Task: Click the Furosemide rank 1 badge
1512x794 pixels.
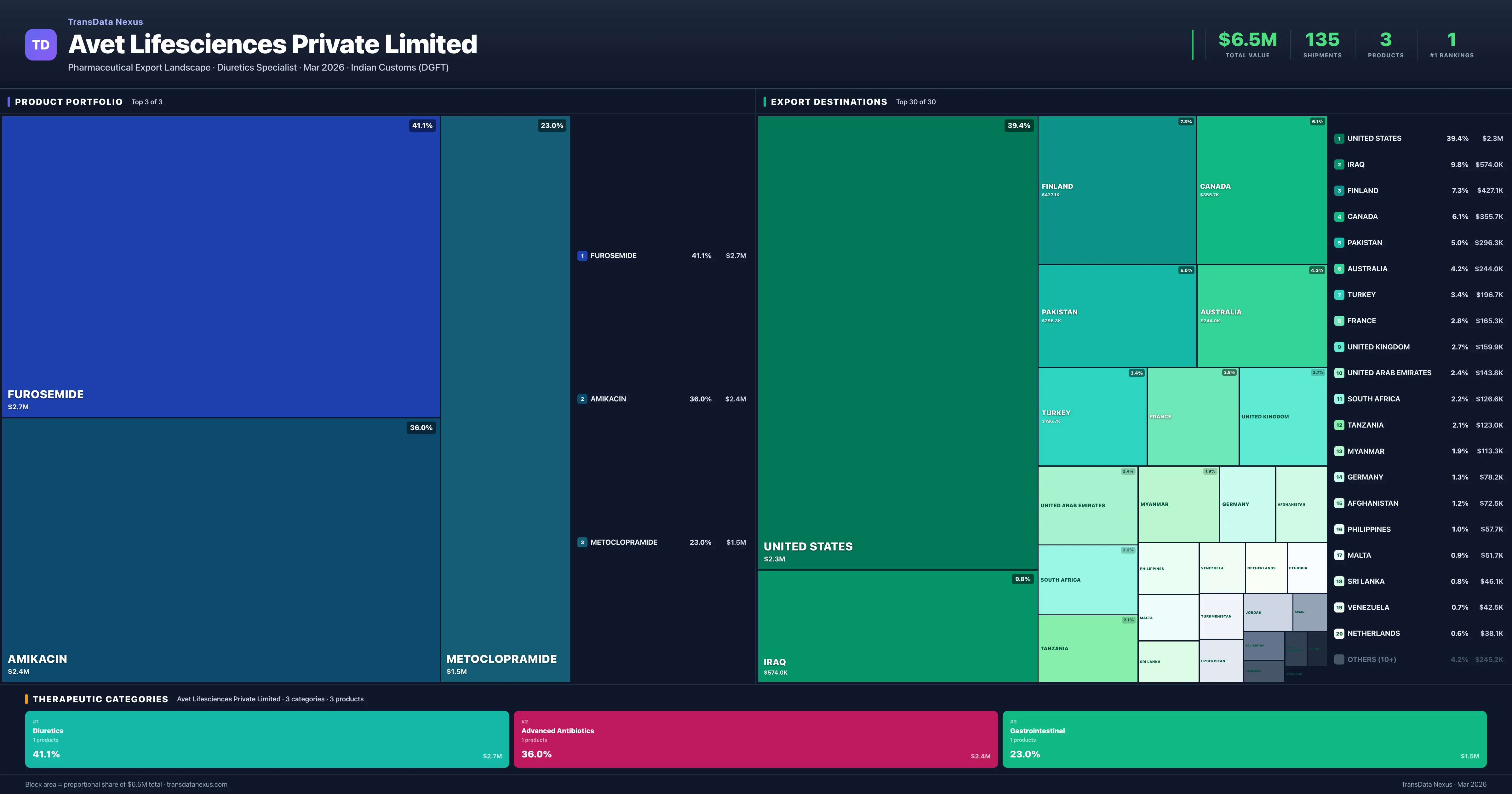Action: tap(582, 256)
